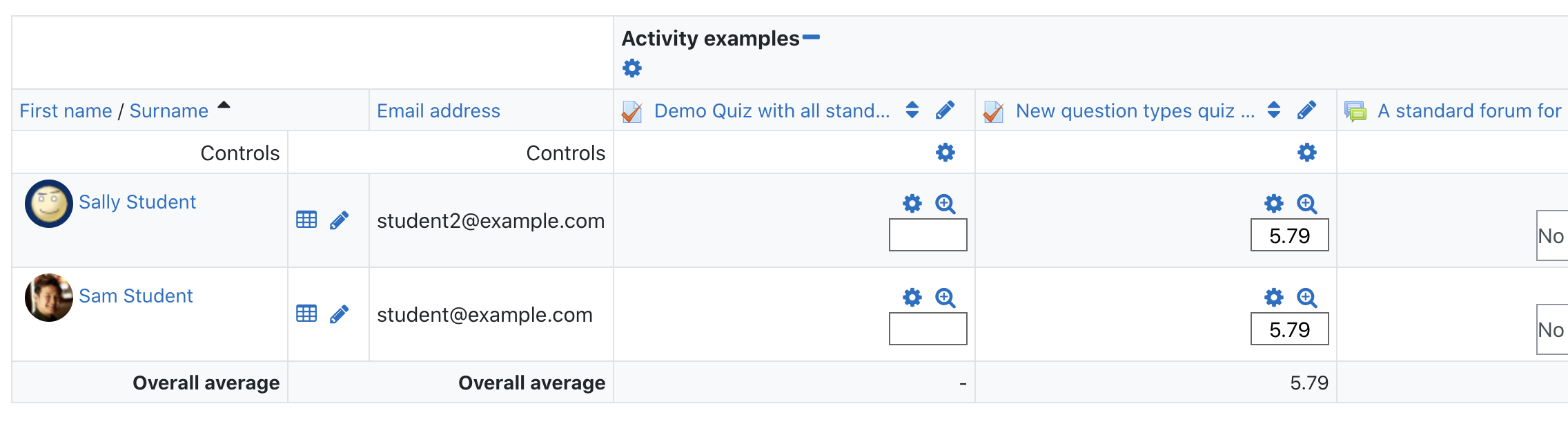This screenshot has height=424, width=1568.
Task: Edit Sam's Demo Quiz grade gear icon
Action: point(912,298)
